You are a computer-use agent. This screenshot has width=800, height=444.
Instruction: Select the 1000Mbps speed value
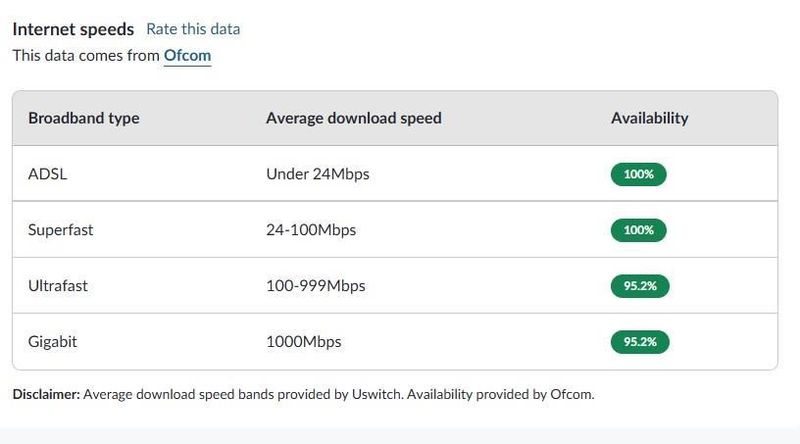click(x=303, y=342)
